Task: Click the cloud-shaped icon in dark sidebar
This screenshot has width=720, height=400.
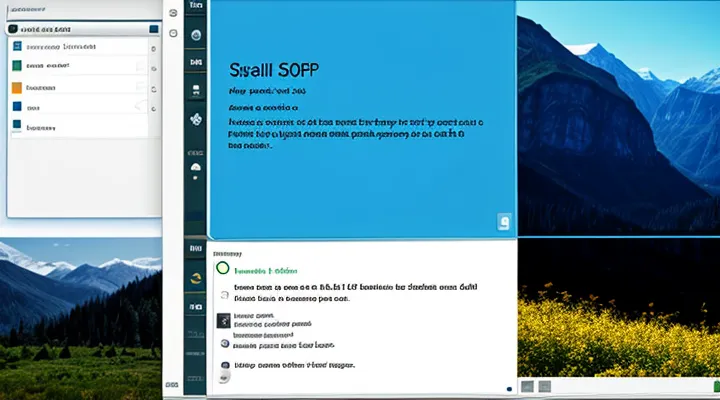Action: pyautogui.click(x=196, y=167)
